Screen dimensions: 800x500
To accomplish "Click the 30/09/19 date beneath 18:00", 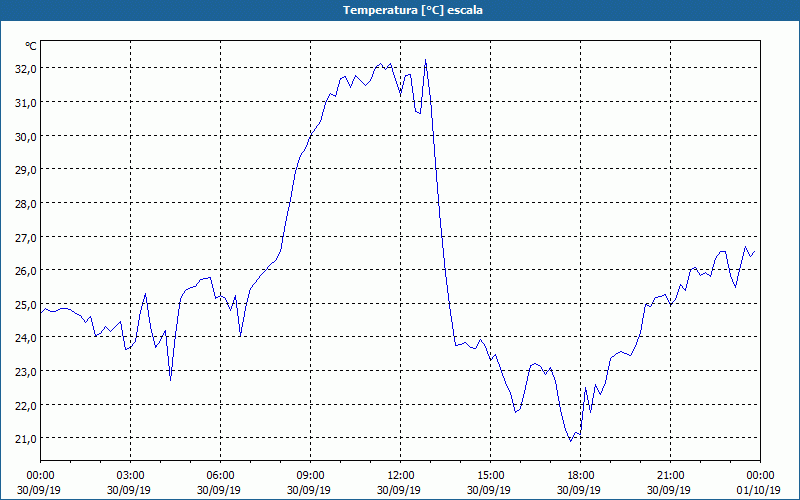I will click(x=579, y=490).
